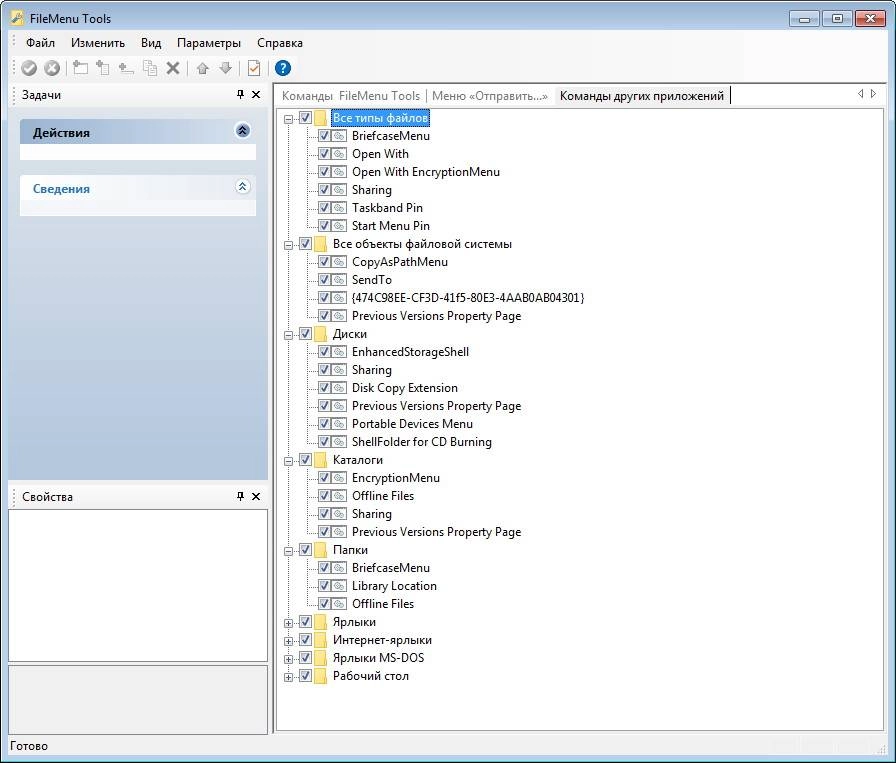Collapse the Сведения section chevron
The image size is (896, 763).
coord(242,187)
